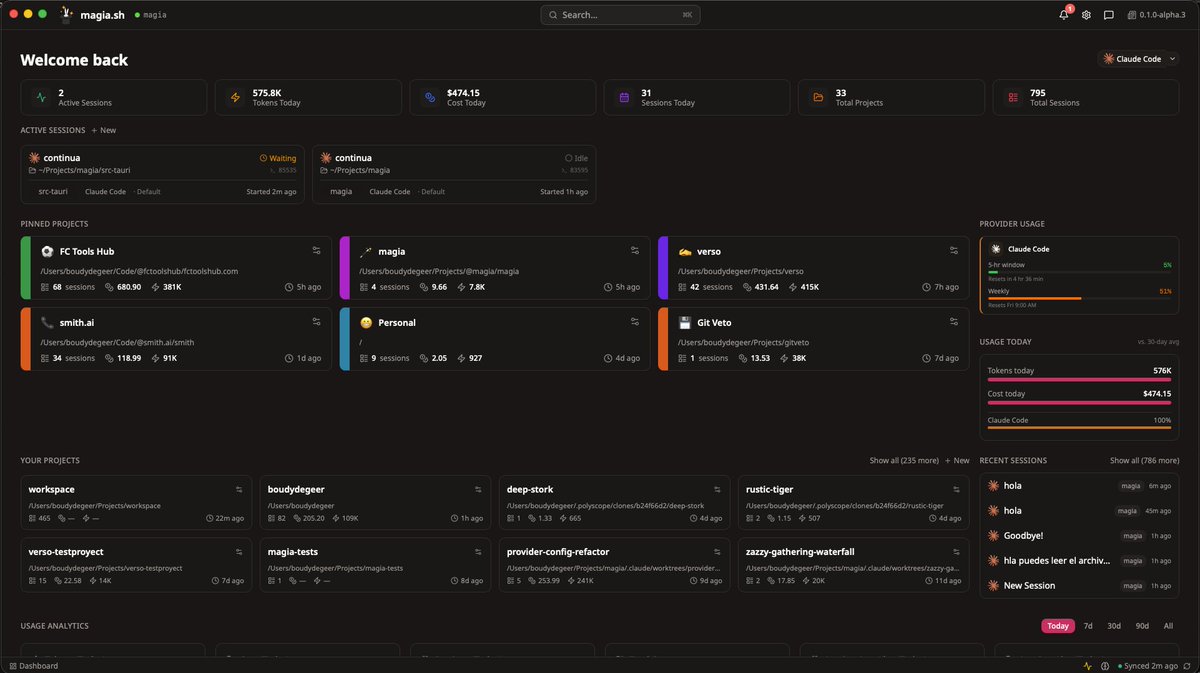Open the sliders icon on the Git Veto card
The width and height of the screenshot is (1200, 673).
pyautogui.click(x=952, y=321)
